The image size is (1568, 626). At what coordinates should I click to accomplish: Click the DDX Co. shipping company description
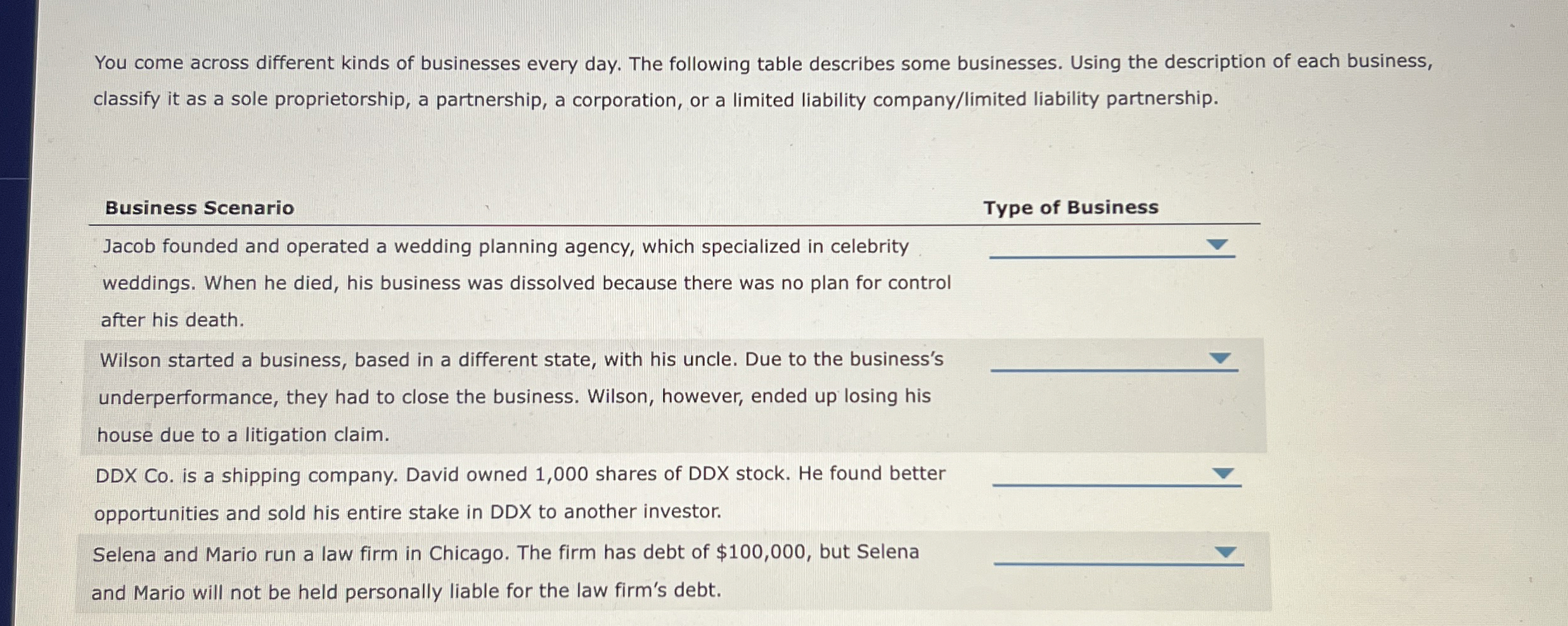520,493
